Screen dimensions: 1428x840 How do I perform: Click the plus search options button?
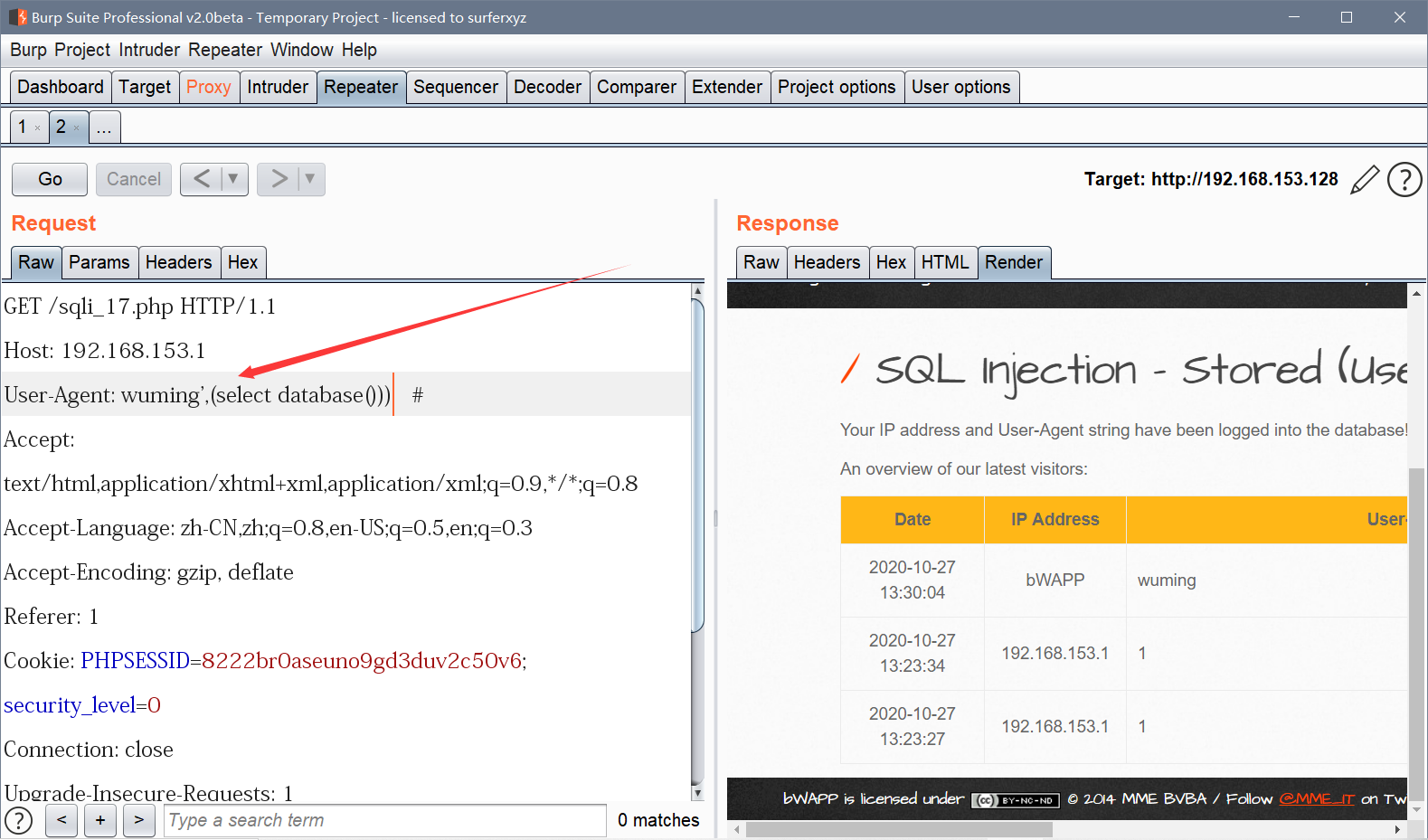[100, 820]
